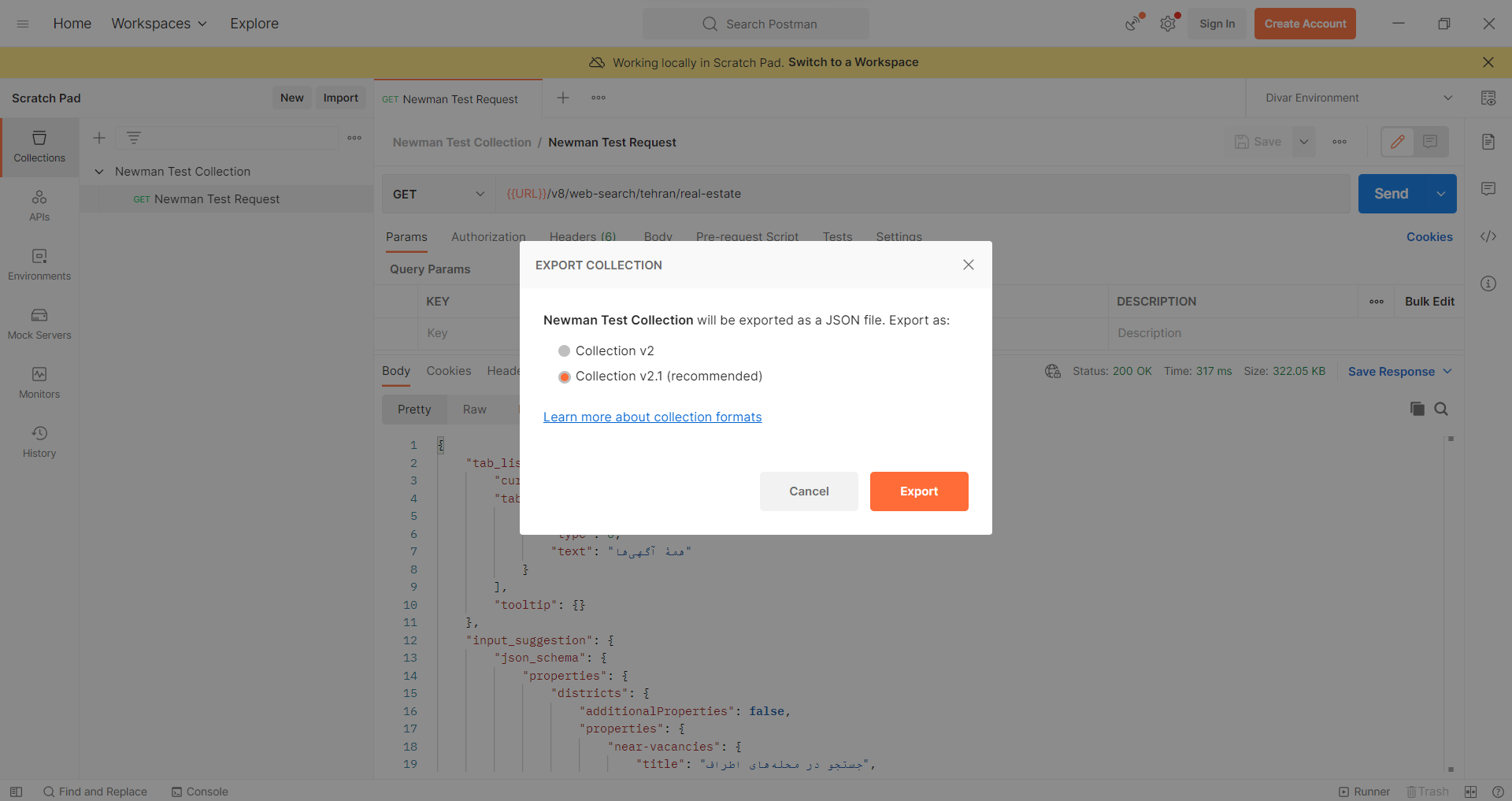The height and width of the screenshot is (801, 1512).
Task: Switch to the Newman Test Request tab
Action: pyautogui.click(x=458, y=99)
